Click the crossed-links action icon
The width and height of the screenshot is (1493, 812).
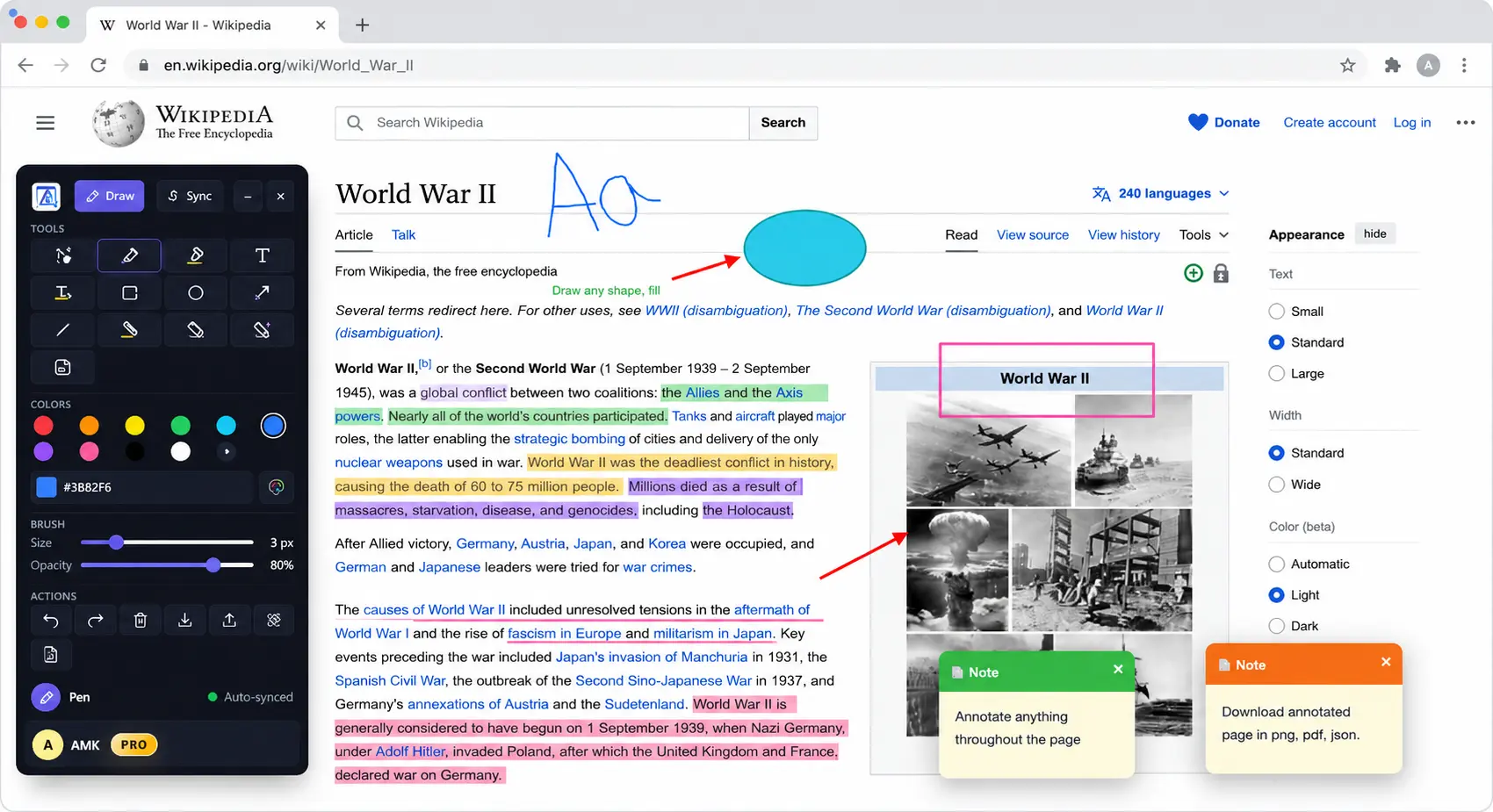click(274, 621)
